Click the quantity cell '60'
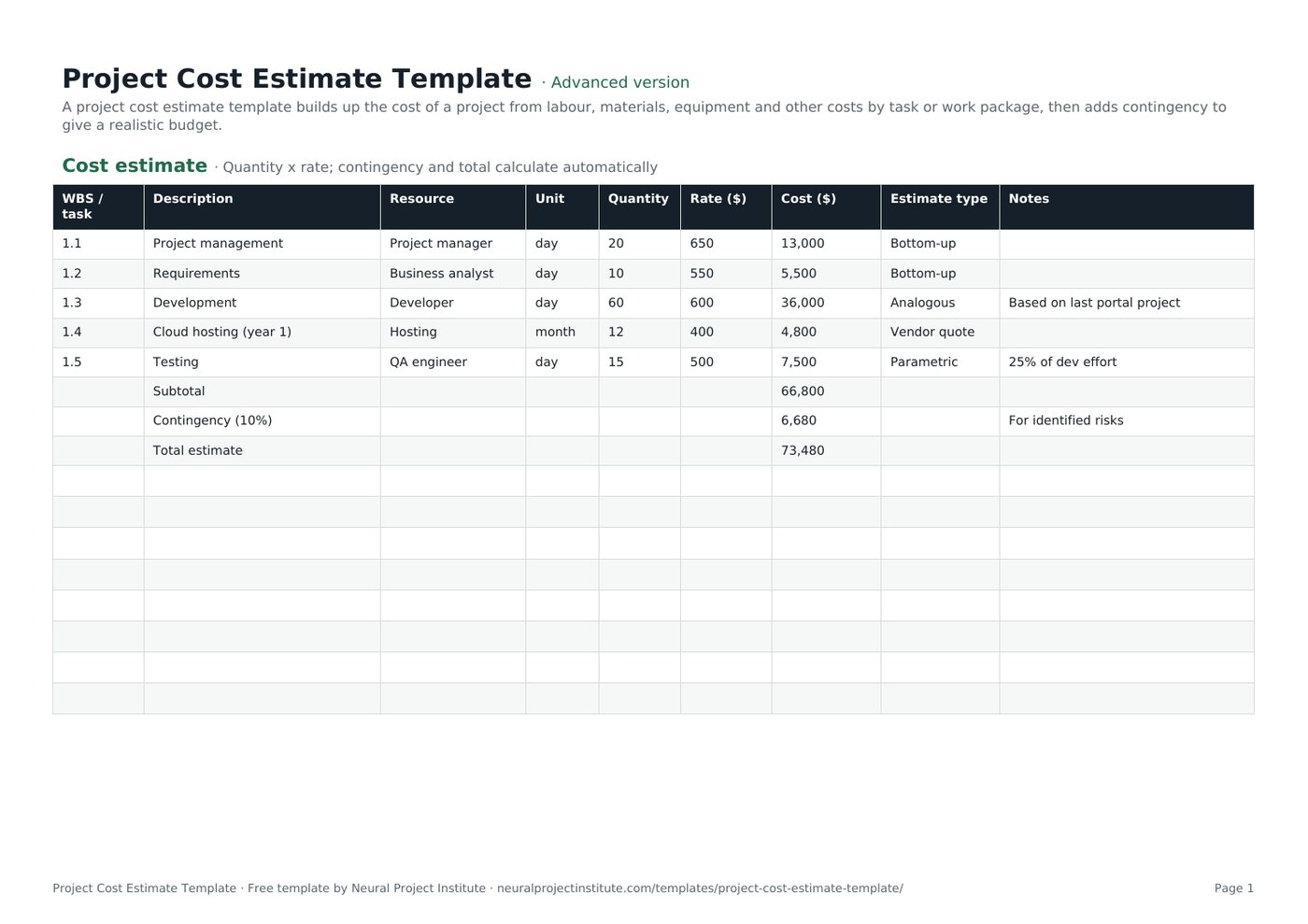This screenshot has height=924, width=1308. 640,303
